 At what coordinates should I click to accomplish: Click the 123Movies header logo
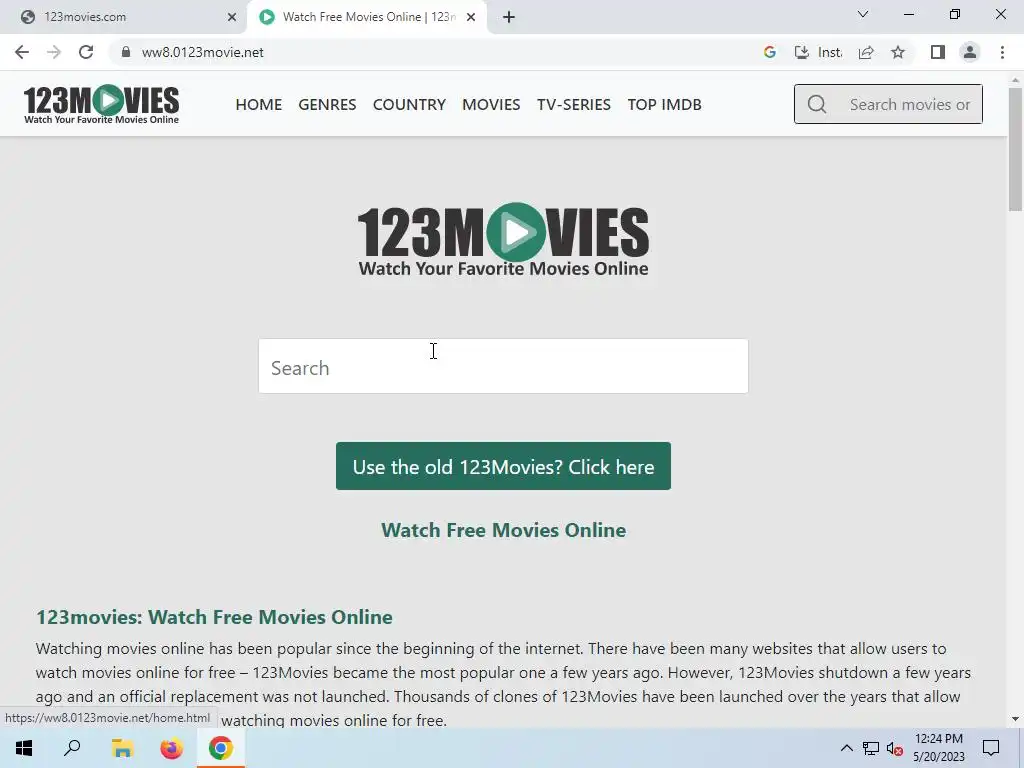(101, 104)
